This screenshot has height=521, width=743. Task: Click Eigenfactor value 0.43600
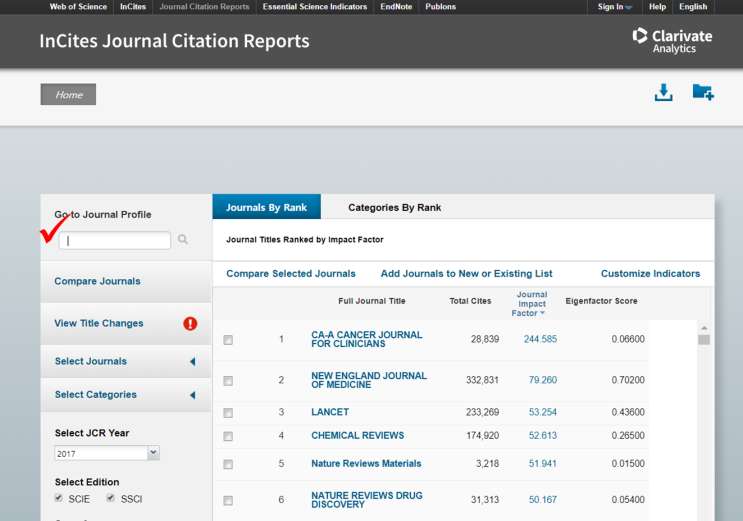(628, 412)
